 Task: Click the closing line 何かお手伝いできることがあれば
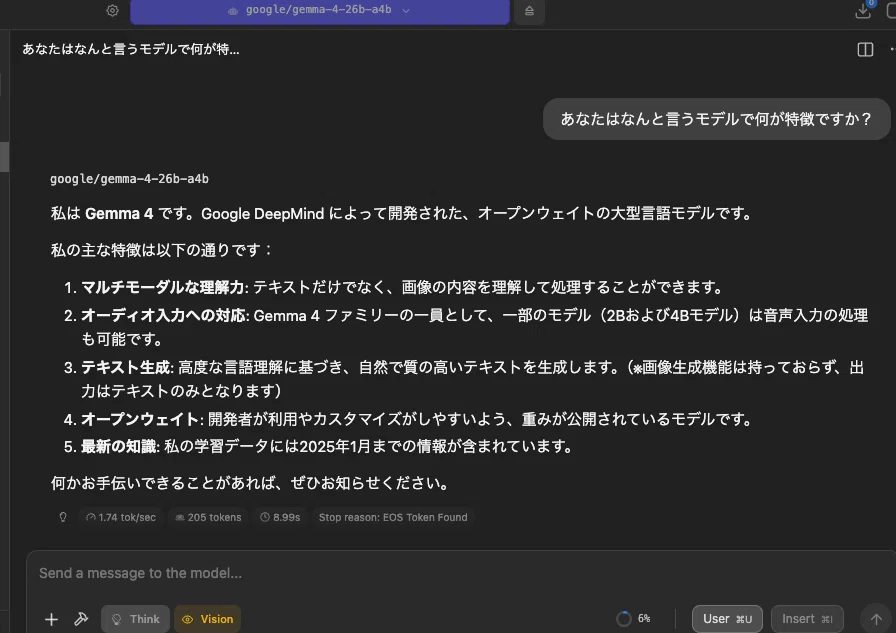[x=250, y=483]
